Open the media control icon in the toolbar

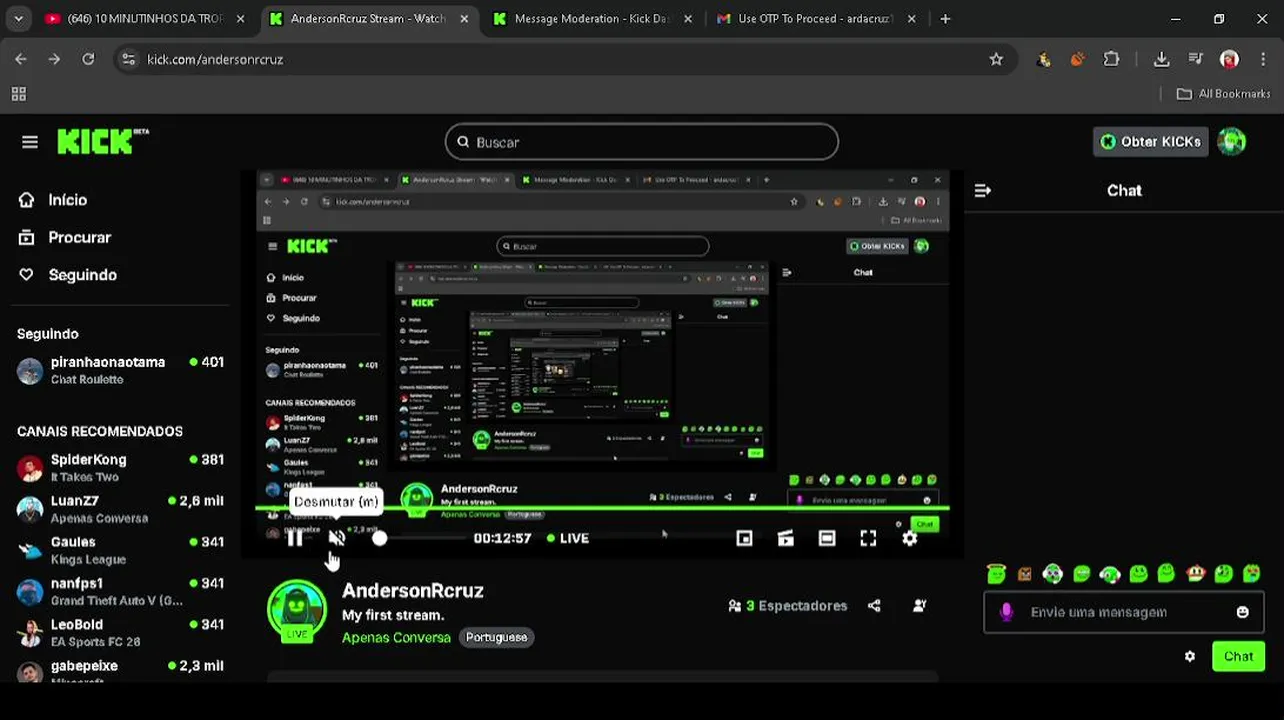point(1196,59)
